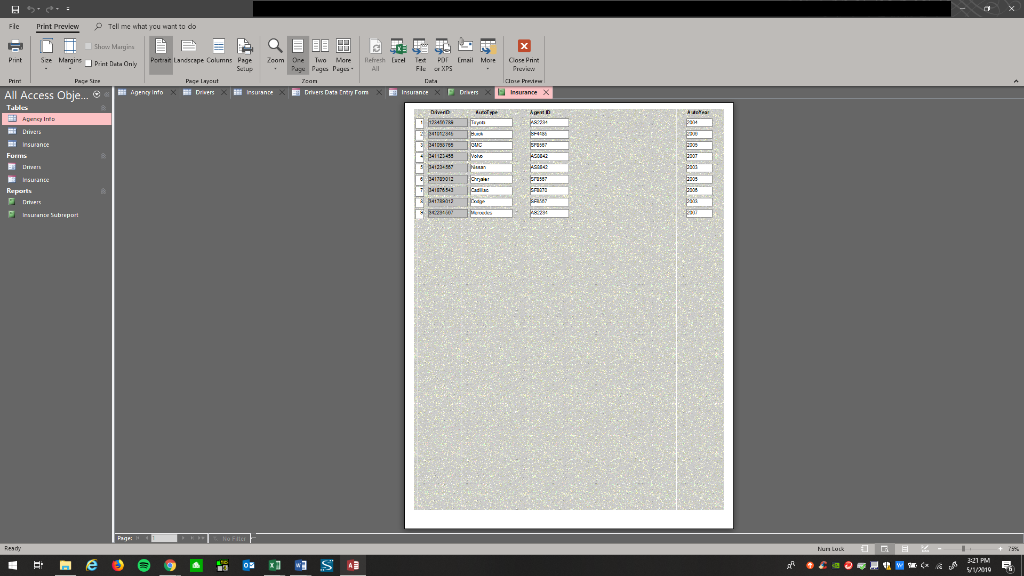Collapse the Forms group
1024x576 pixels.
pyautogui.click(x=103, y=156)
